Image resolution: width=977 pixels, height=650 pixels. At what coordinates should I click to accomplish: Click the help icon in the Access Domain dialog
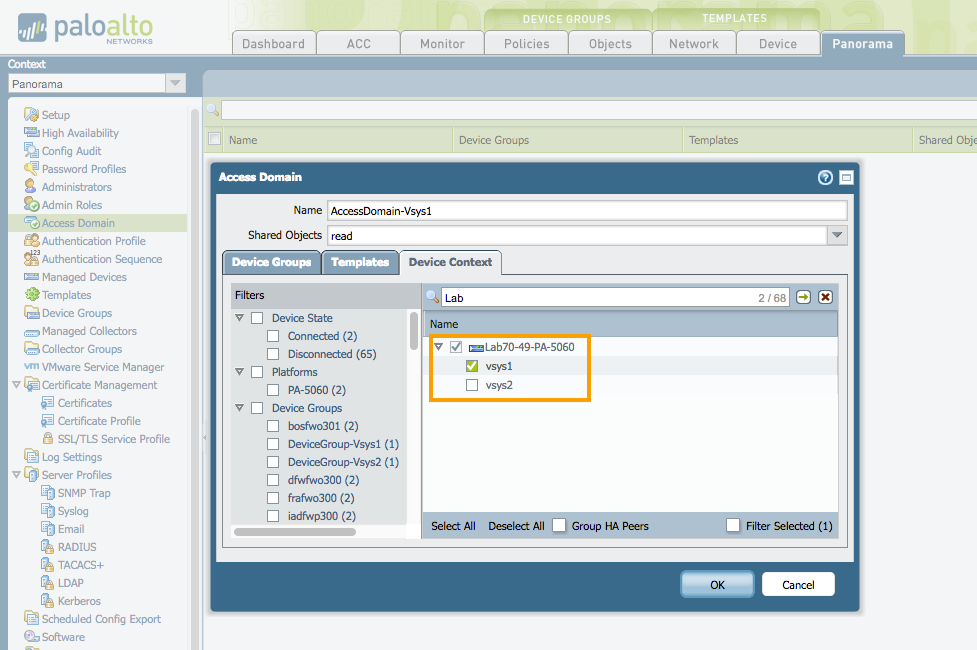click(x=824, y=177)
